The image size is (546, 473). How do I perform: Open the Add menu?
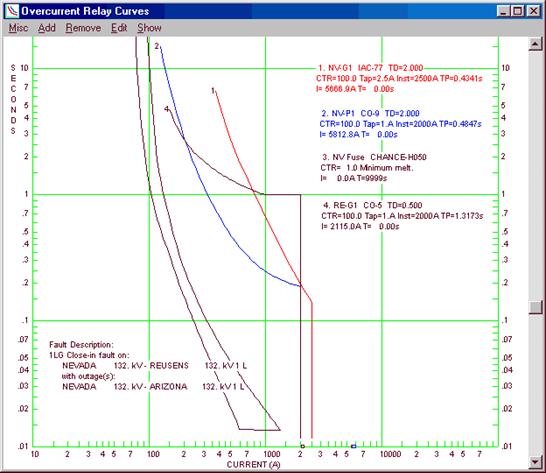coord(47,28)
